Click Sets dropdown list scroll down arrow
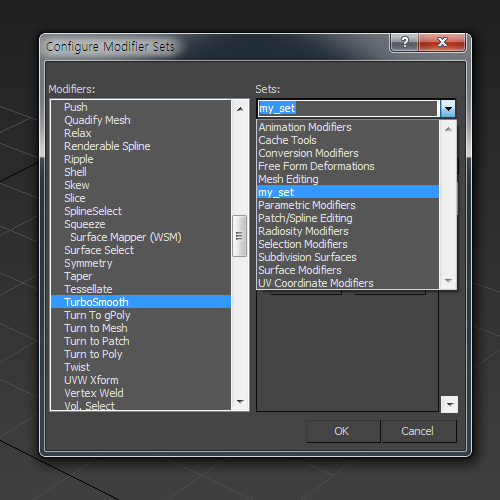Image resolution: width=500 pixels, height=500 pixels. [x=448, y=281]
